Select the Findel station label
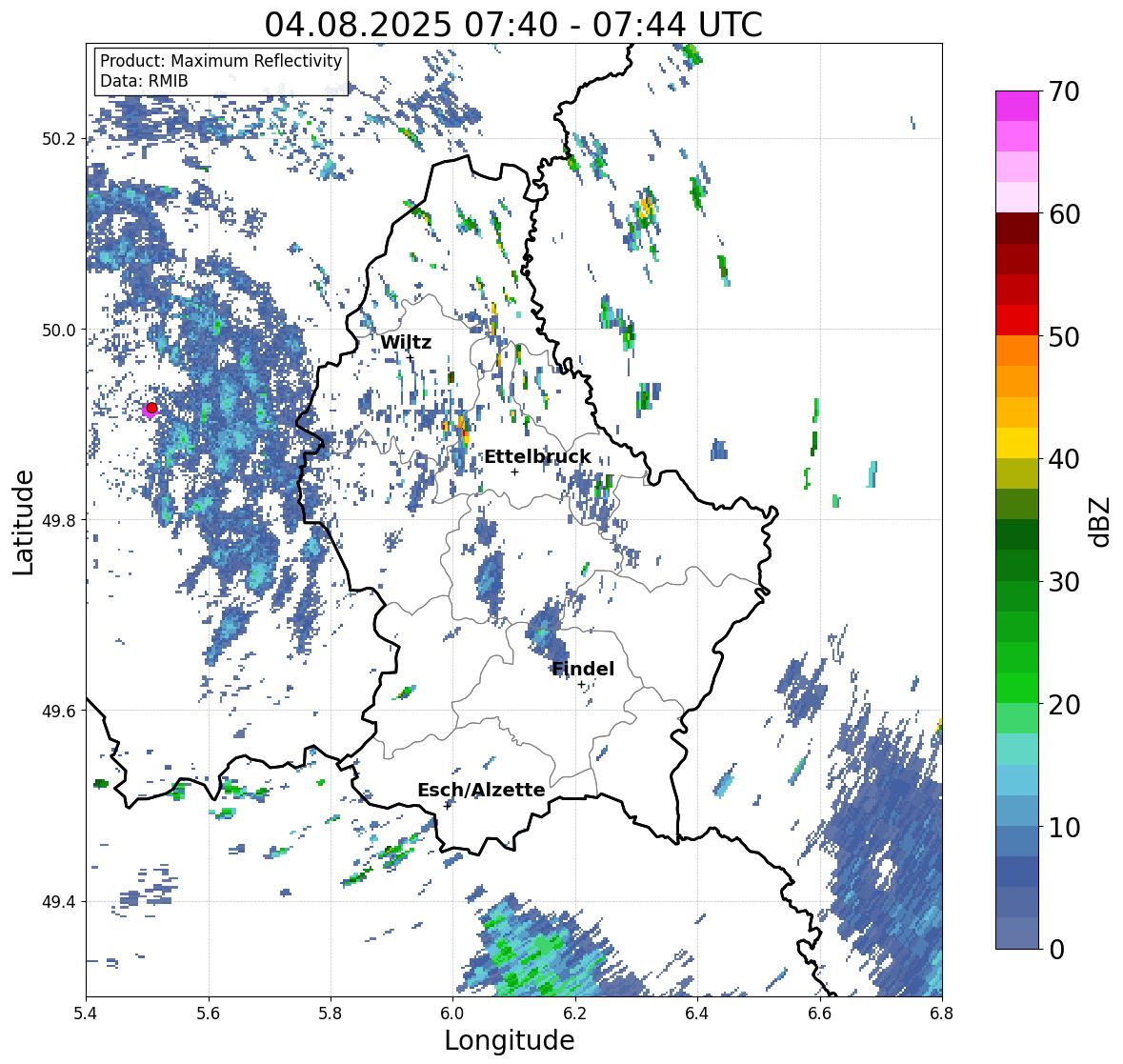The image size is (1123, 1064). (x=582, y=669)
